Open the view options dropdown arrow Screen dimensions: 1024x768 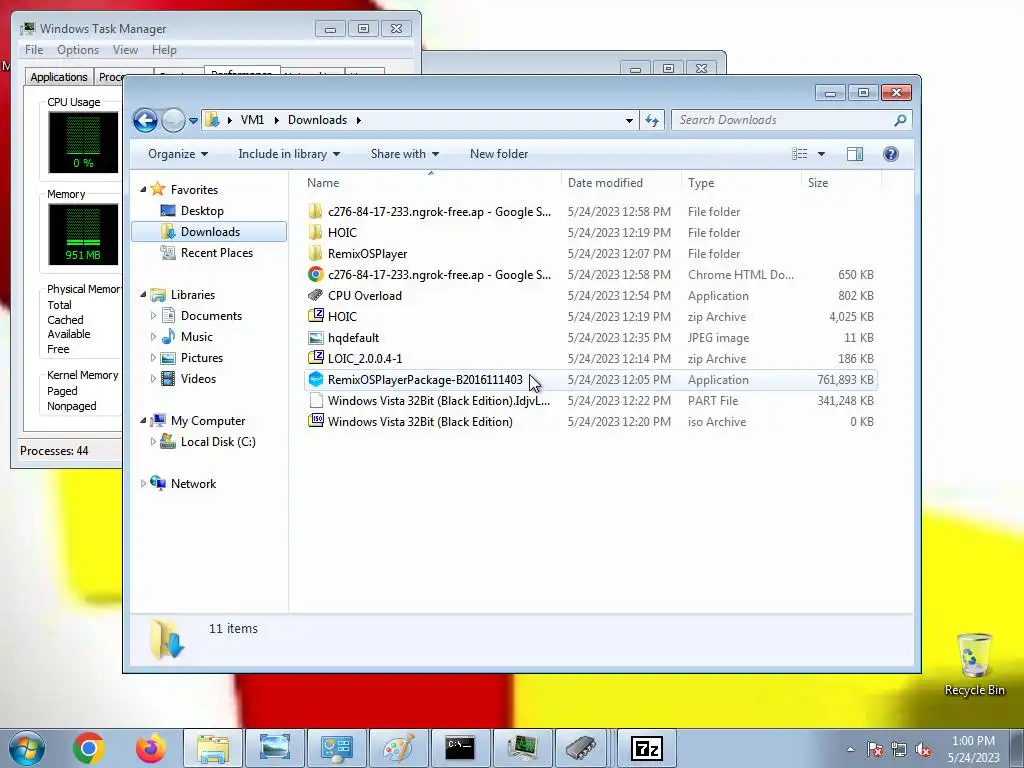point(822,154)
